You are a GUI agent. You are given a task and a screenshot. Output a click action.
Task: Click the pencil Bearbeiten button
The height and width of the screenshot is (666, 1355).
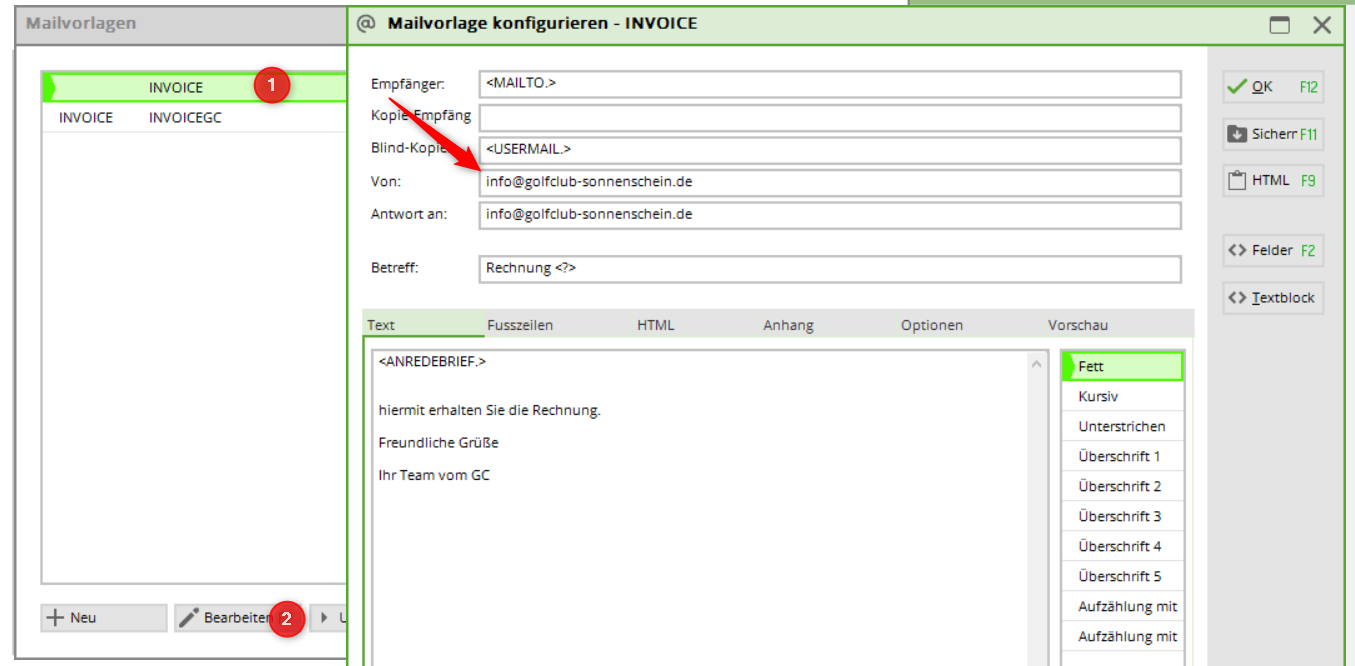click(x=228, y=618)
